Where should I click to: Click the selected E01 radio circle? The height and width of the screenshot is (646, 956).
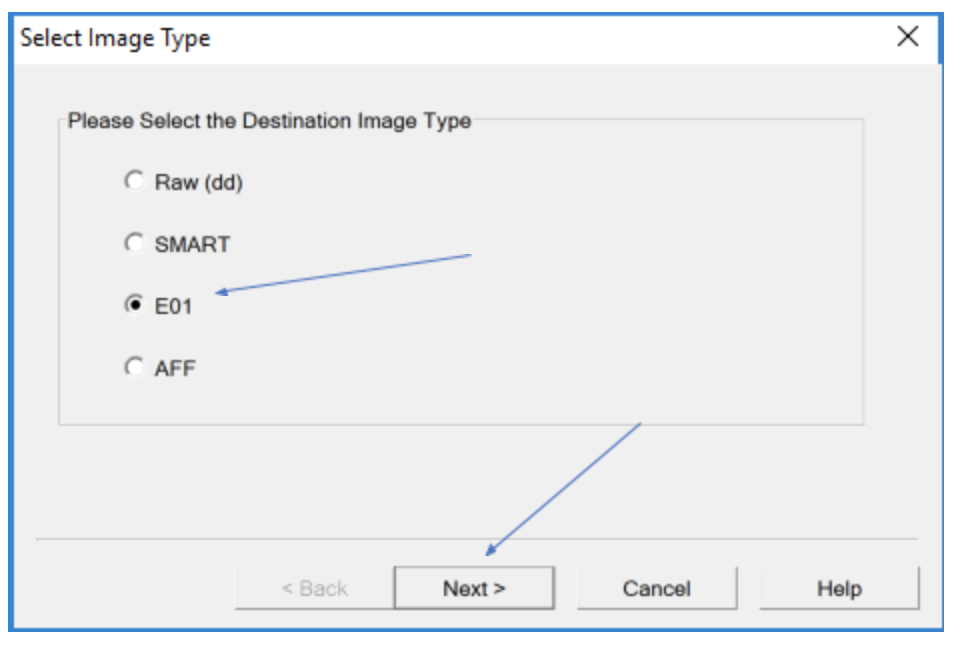[133, 306]
